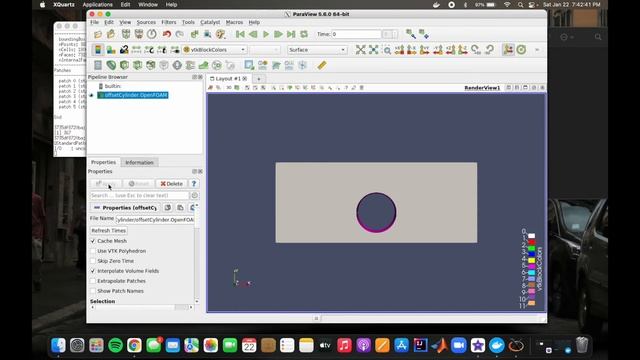Open the vtkBlockColors coloring dropdown
The width and height of the screenshot is (640, 360).
(x=215, y=50)
